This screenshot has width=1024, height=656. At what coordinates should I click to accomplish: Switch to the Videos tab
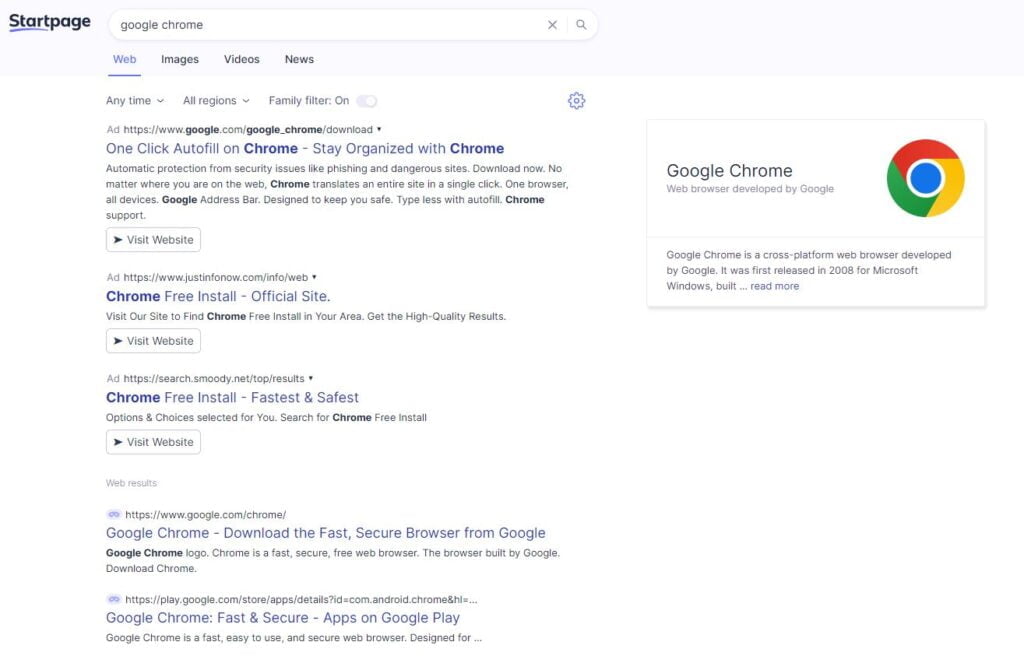242,59
